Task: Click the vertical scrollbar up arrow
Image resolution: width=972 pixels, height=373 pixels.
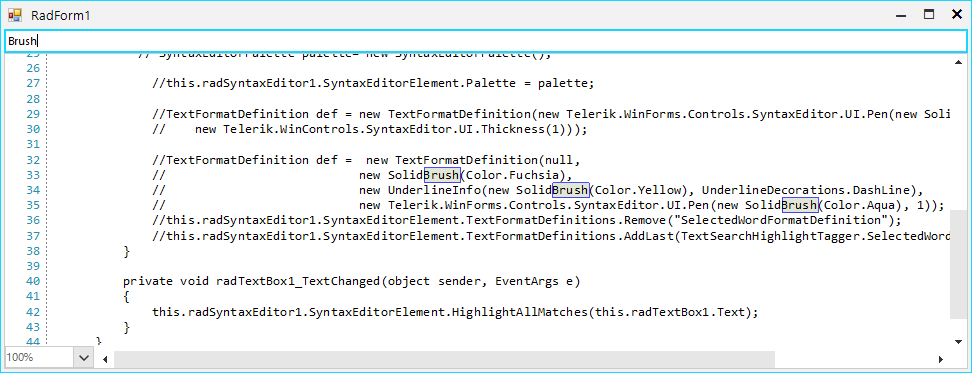Action: click(x=958, y=63)
